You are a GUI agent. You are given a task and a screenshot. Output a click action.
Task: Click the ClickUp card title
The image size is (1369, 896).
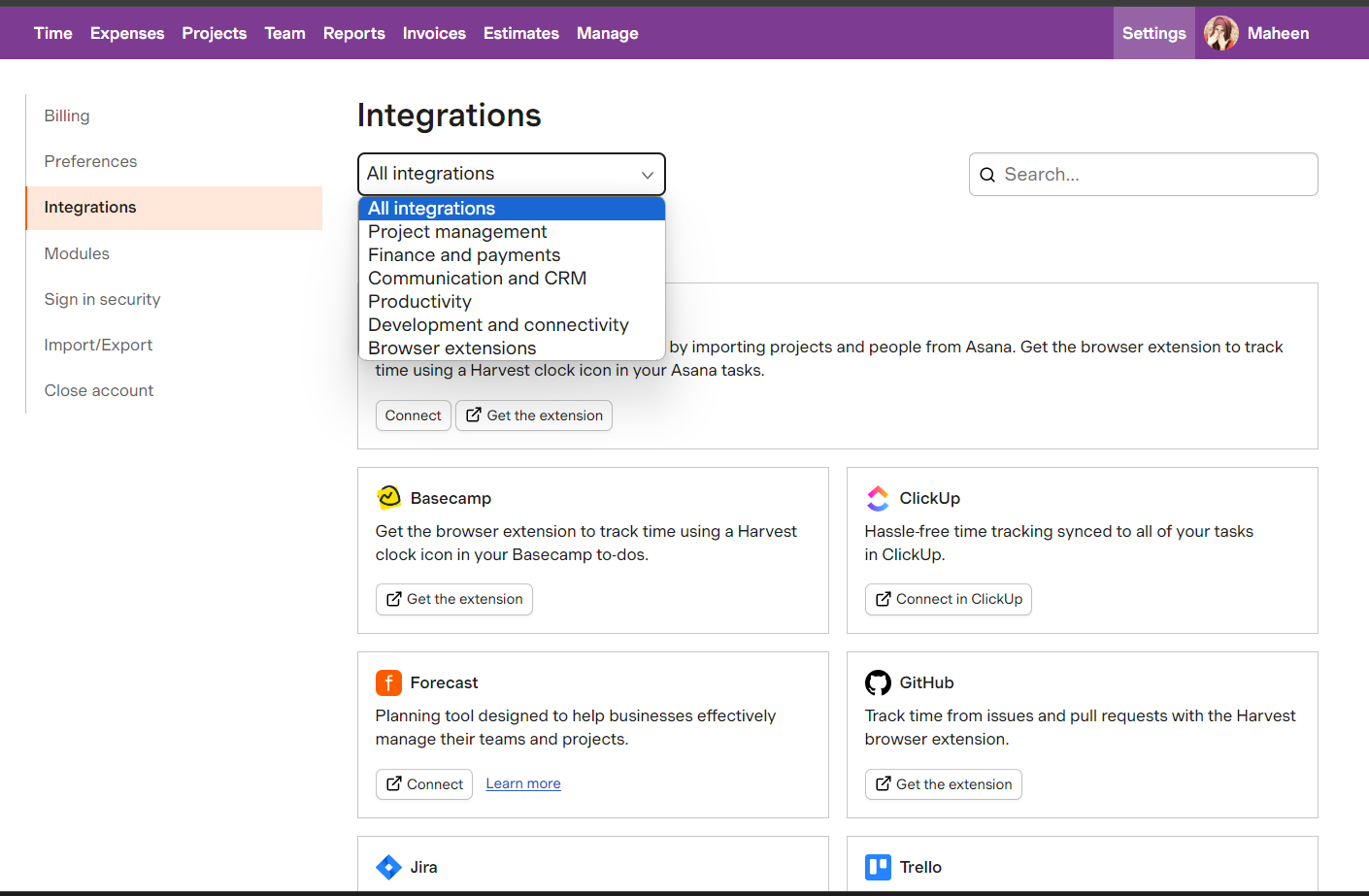tap(930, 498)
